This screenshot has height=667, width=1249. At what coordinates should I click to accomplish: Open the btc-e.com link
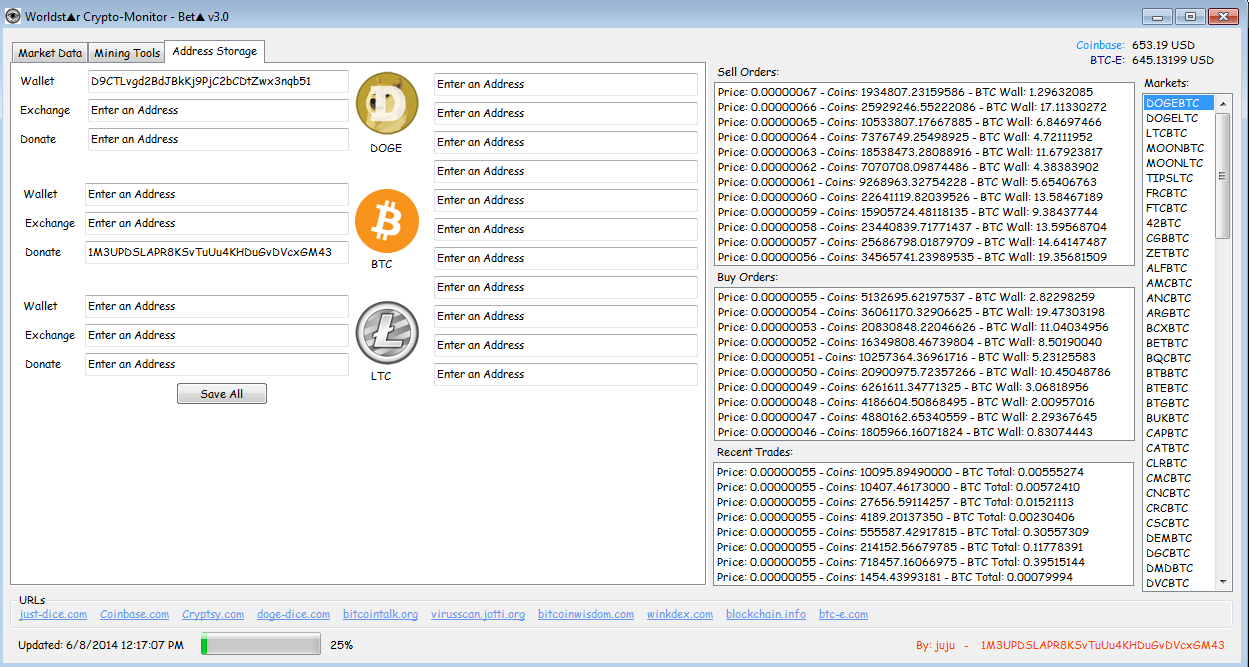tap(843, 614)
